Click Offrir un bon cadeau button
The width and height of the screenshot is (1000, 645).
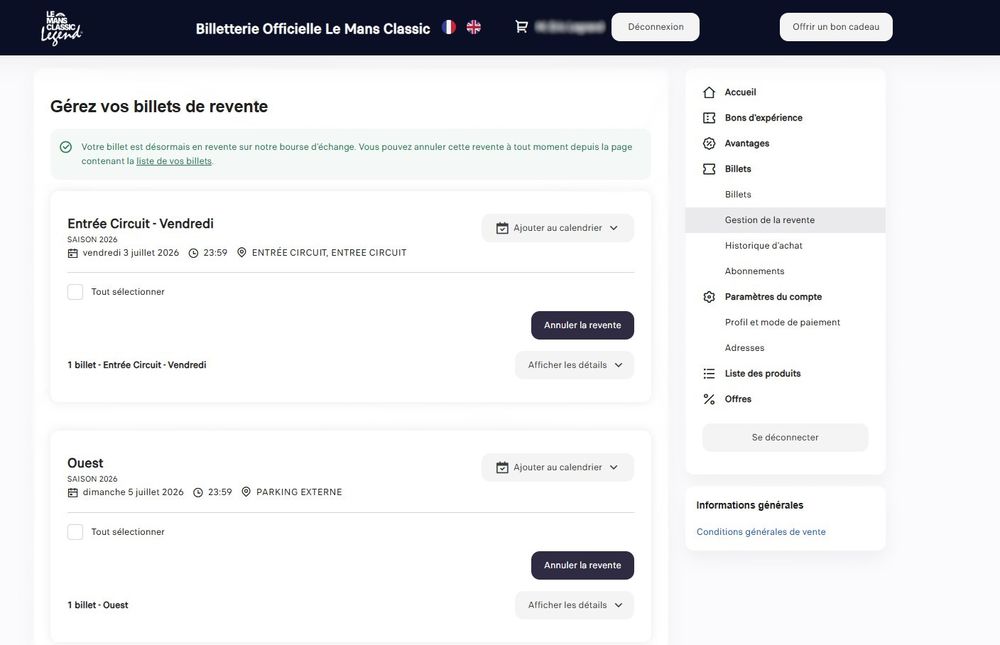tap(835, 27)
